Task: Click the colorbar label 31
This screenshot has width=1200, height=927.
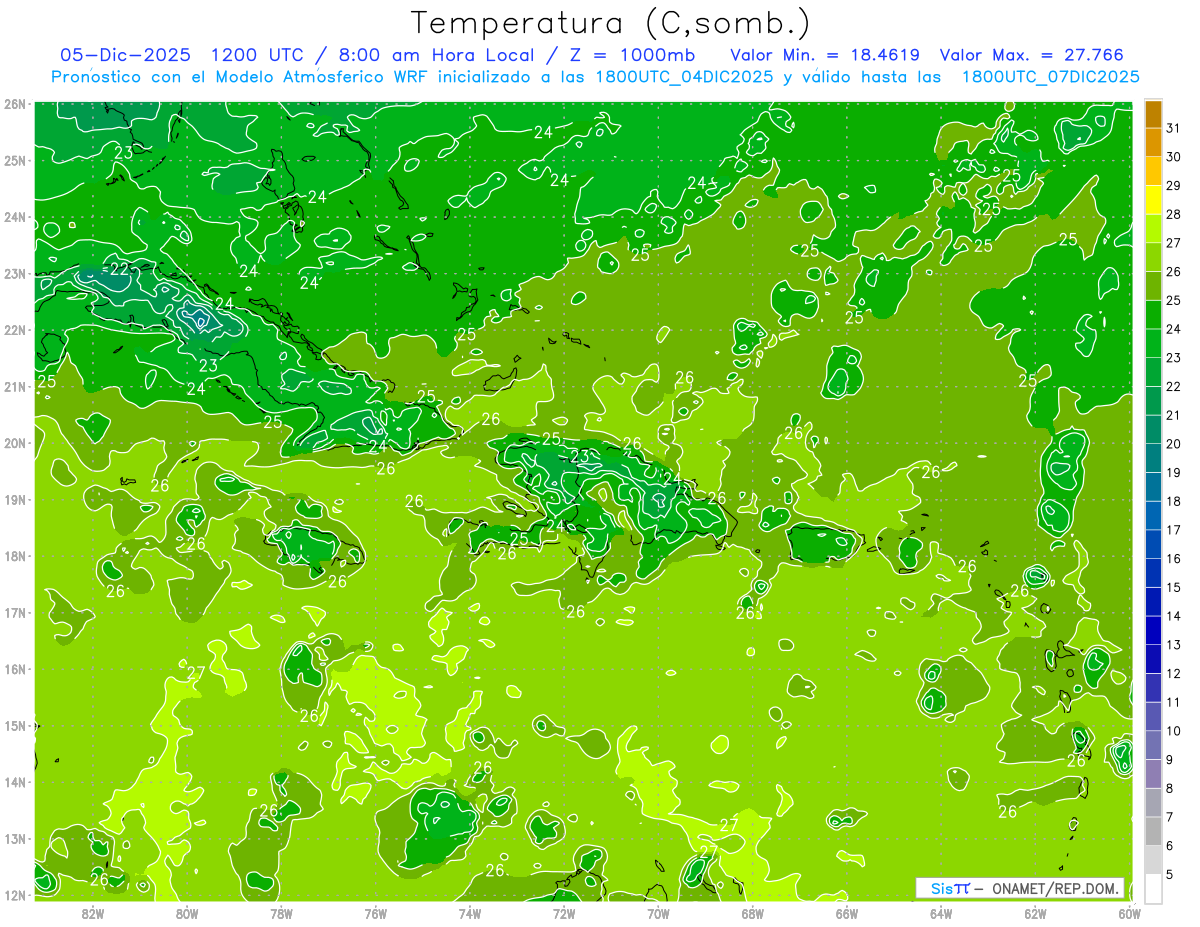Action: [1174, 129]
